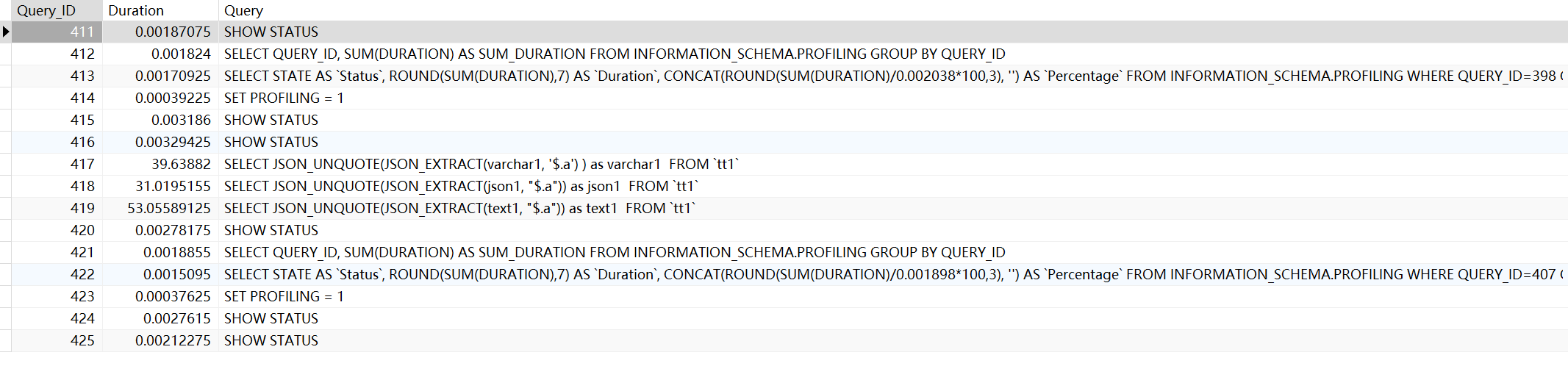This screenshot has width=1568, height=380.
Task: Select the duration cell 0.00329425
Action: click(173, 142)
